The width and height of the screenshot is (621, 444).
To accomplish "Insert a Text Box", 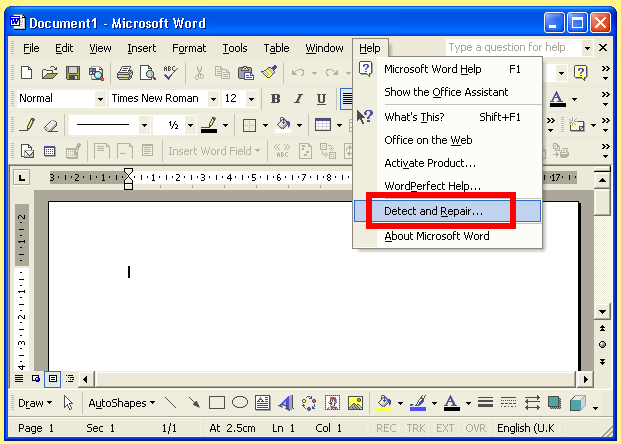I will [263, 403].
